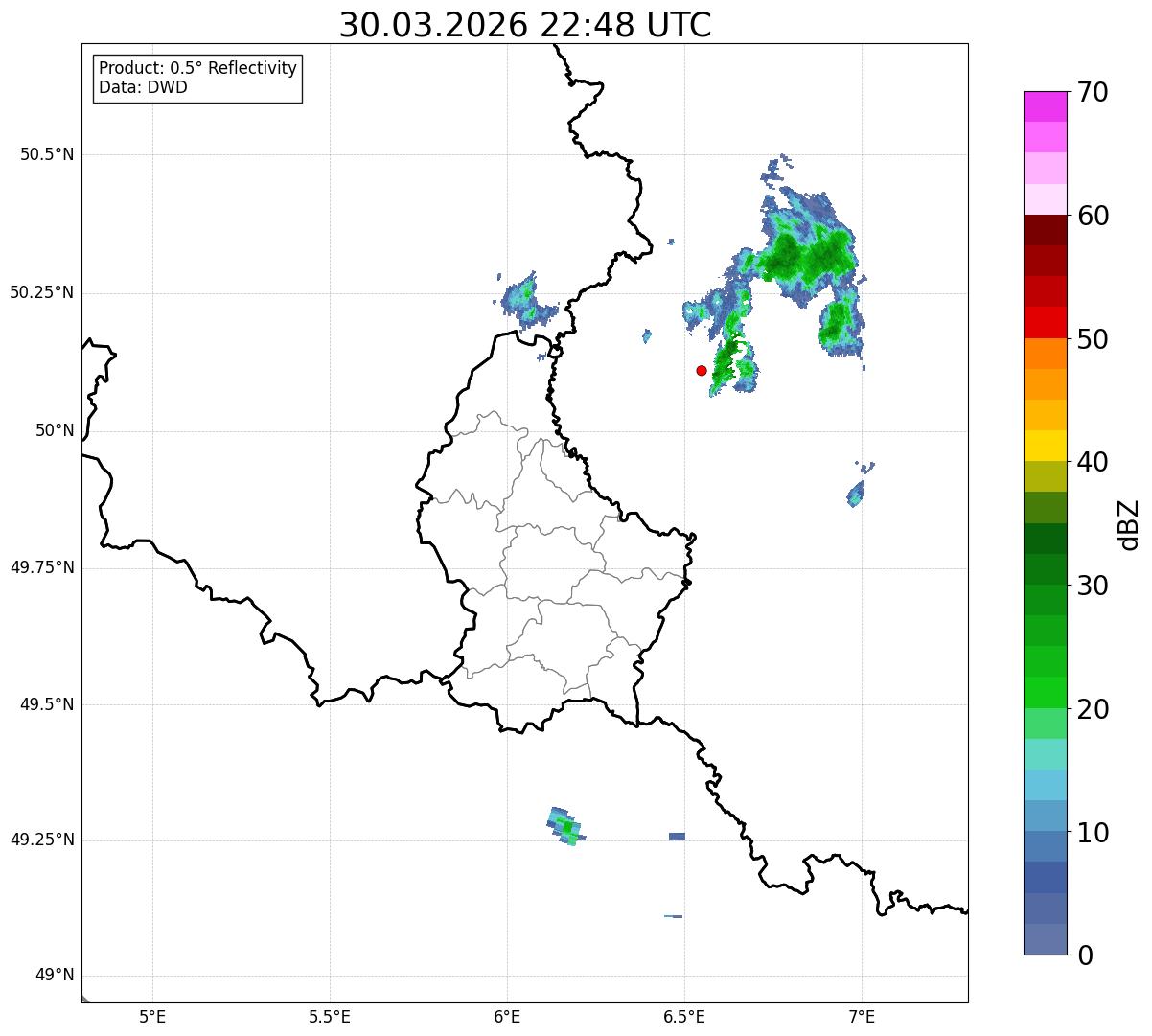Image resolution: width=1152 pixels, height=1036 pixels.
Task: Click the latitude label 50.5°N
Action: pos(47,154)
